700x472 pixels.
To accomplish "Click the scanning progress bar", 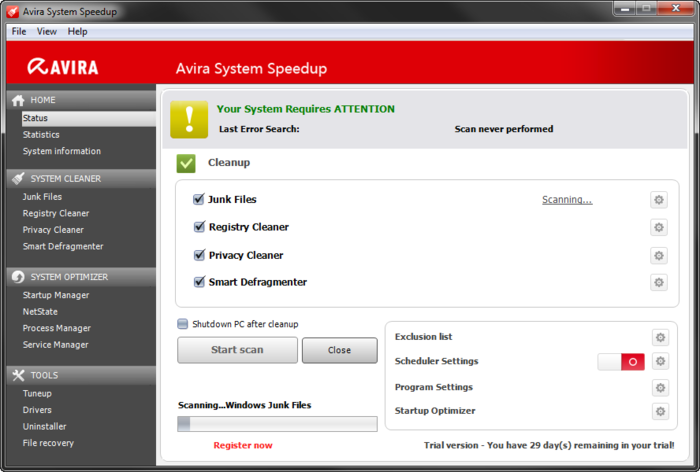I will point(277,424).
